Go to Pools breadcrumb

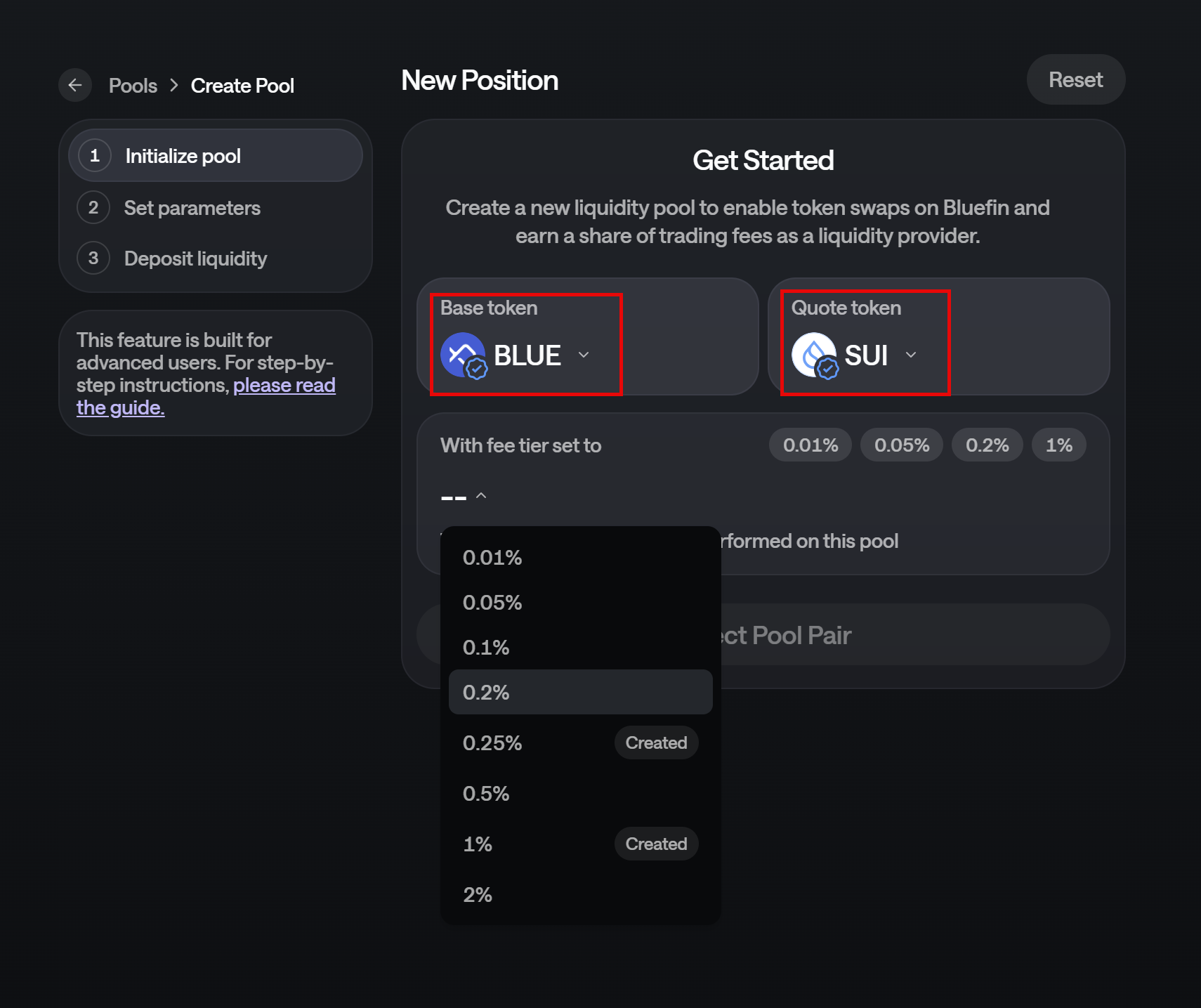pyautogui.click(x=133, y=86)
